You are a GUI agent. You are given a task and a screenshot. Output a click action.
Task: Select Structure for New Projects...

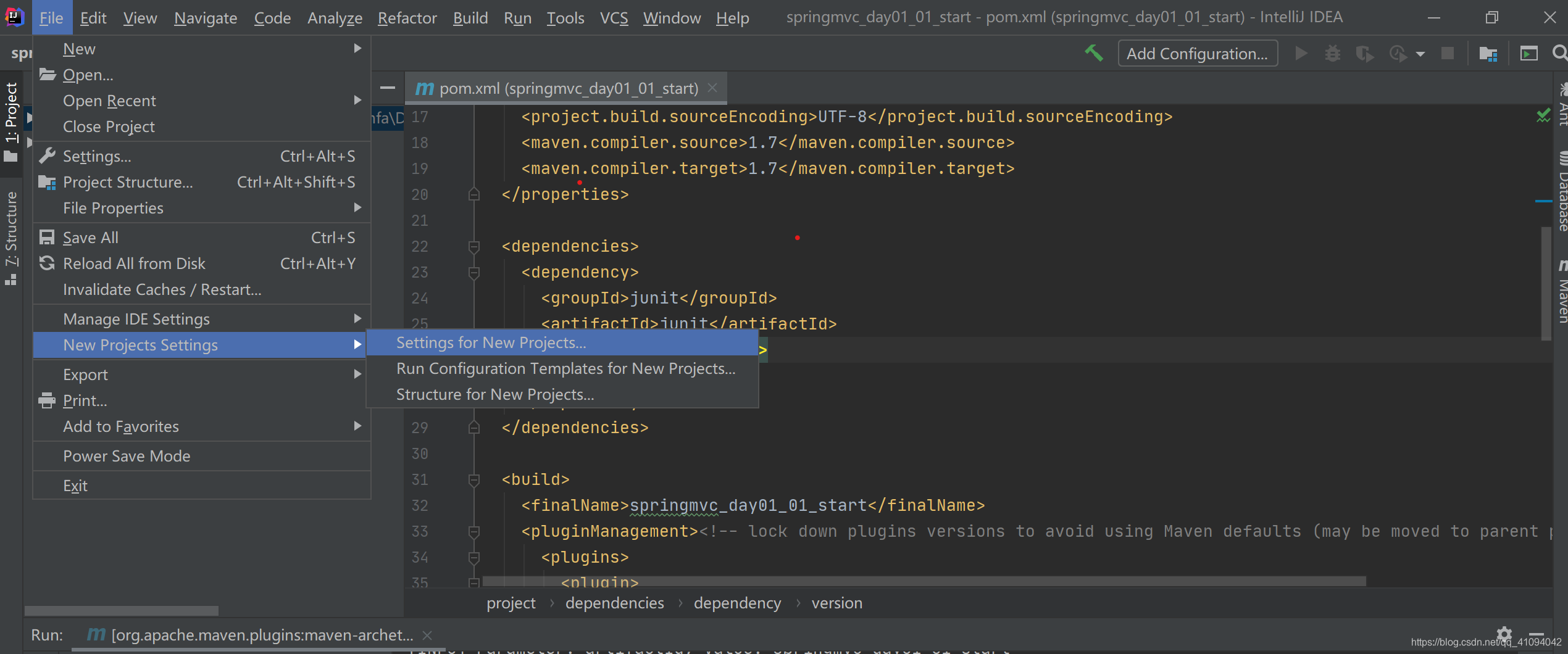(x=562, y=394)
